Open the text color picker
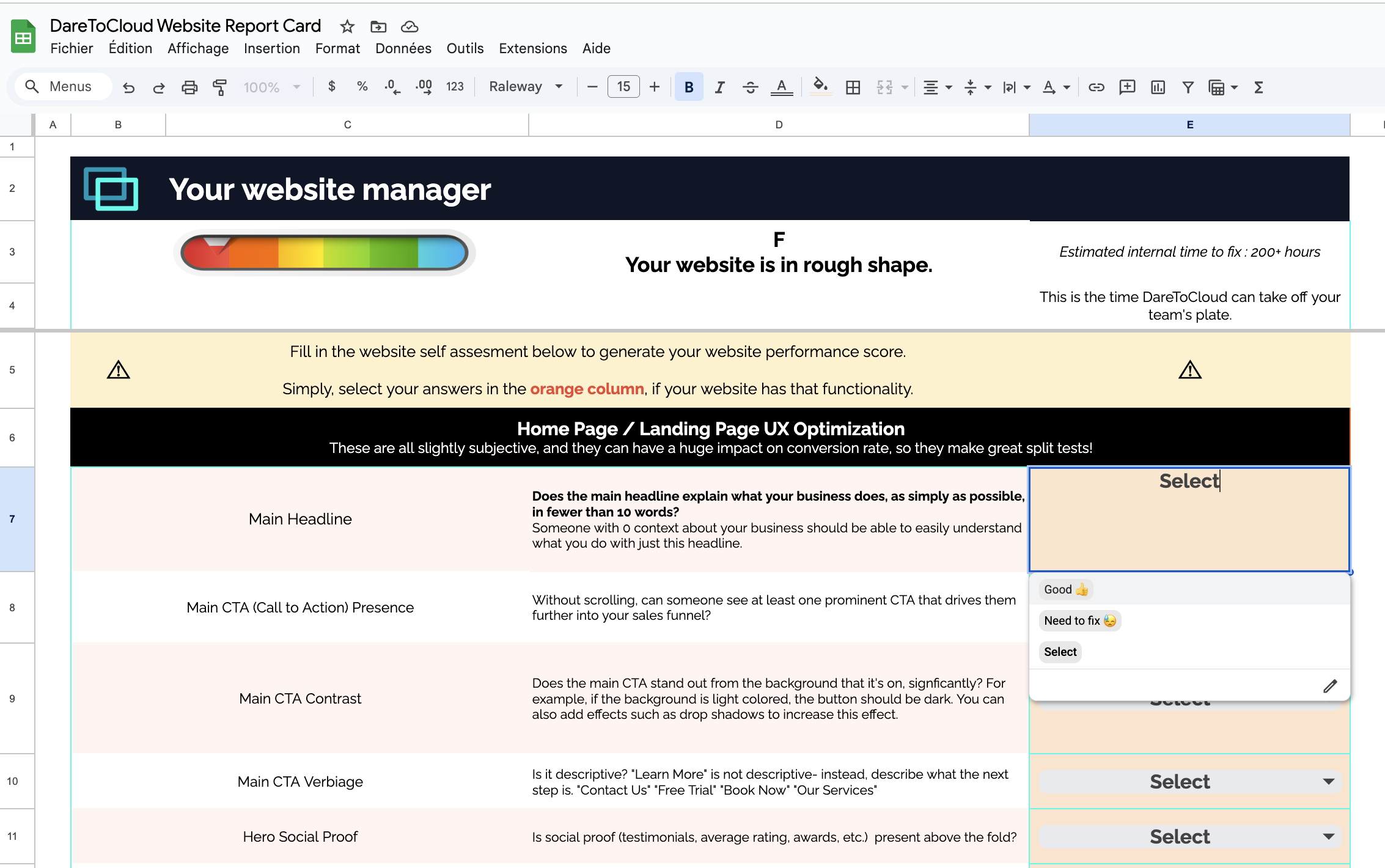The height and width of the screenshot is (868, 1385). 782,87
